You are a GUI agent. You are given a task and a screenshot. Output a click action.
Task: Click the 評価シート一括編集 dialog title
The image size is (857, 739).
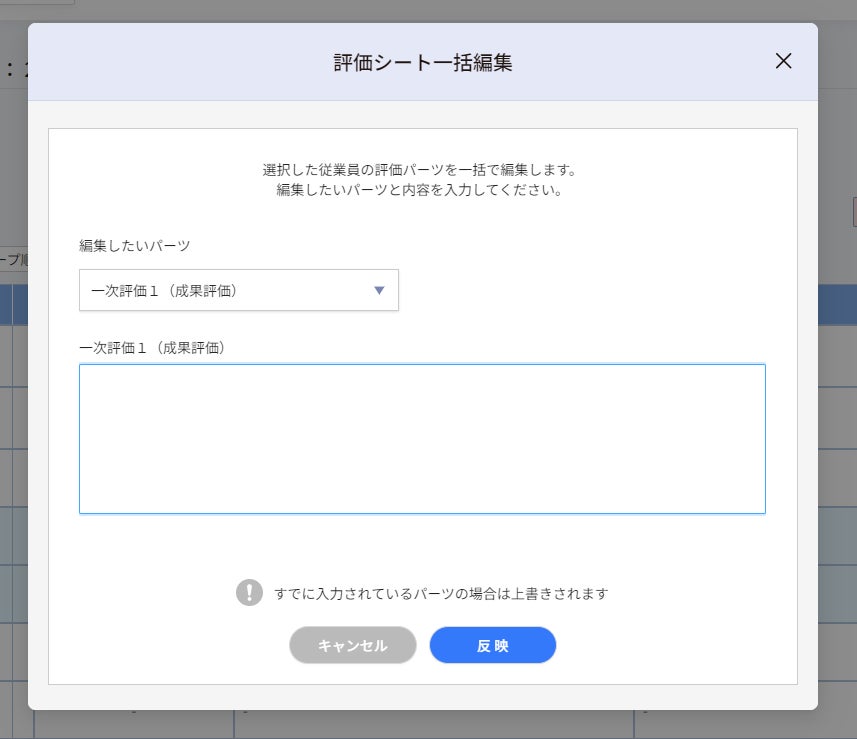(422, 62)
